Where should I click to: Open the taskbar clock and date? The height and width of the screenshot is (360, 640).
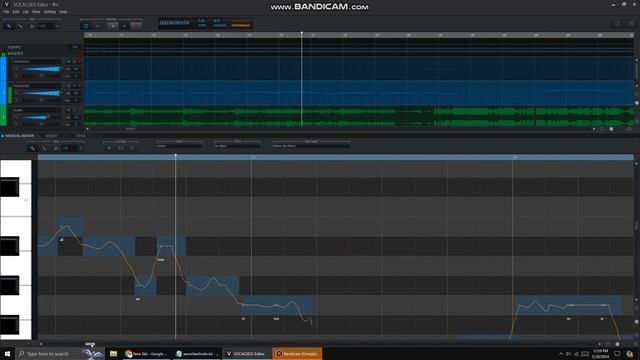click(600, 354)
